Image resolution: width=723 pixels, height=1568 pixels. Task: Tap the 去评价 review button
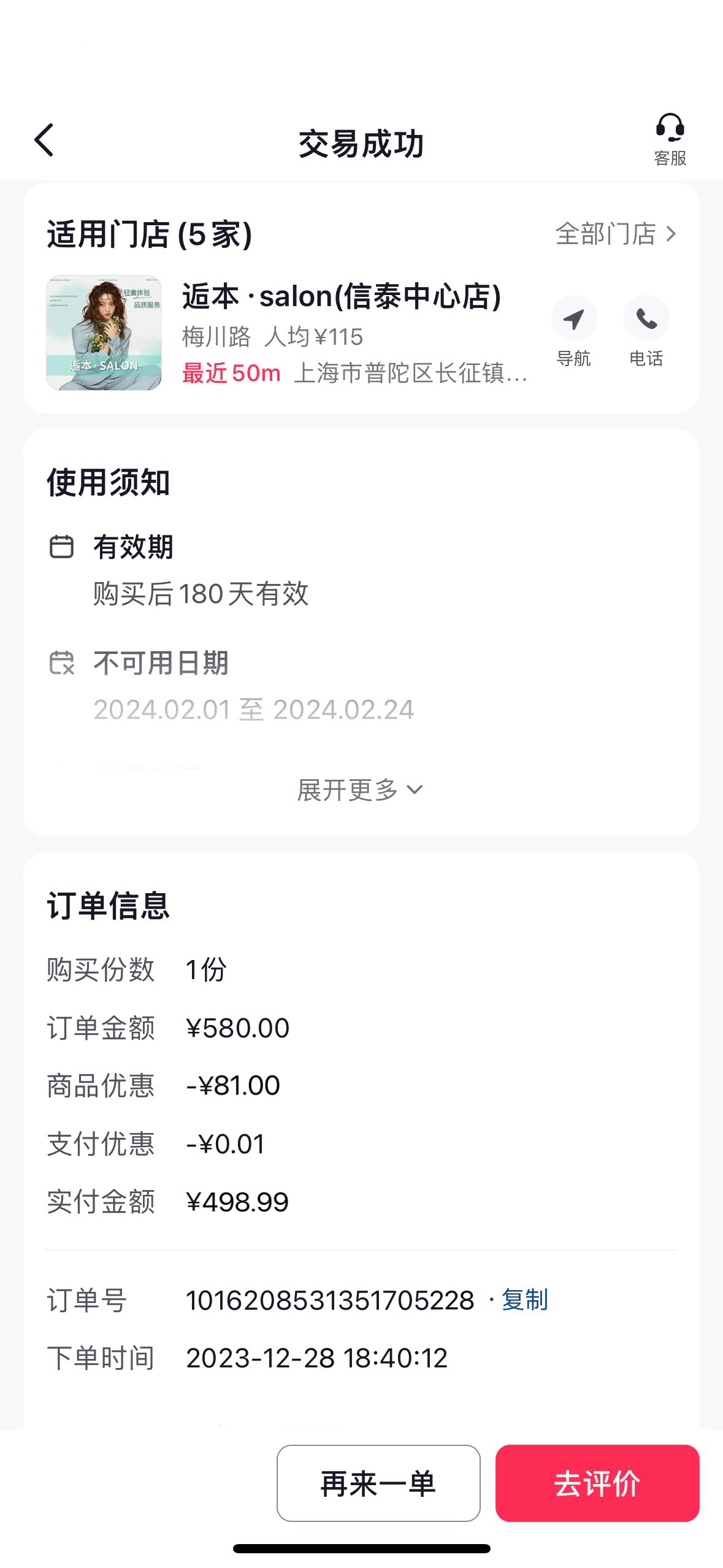[597, 1484]
